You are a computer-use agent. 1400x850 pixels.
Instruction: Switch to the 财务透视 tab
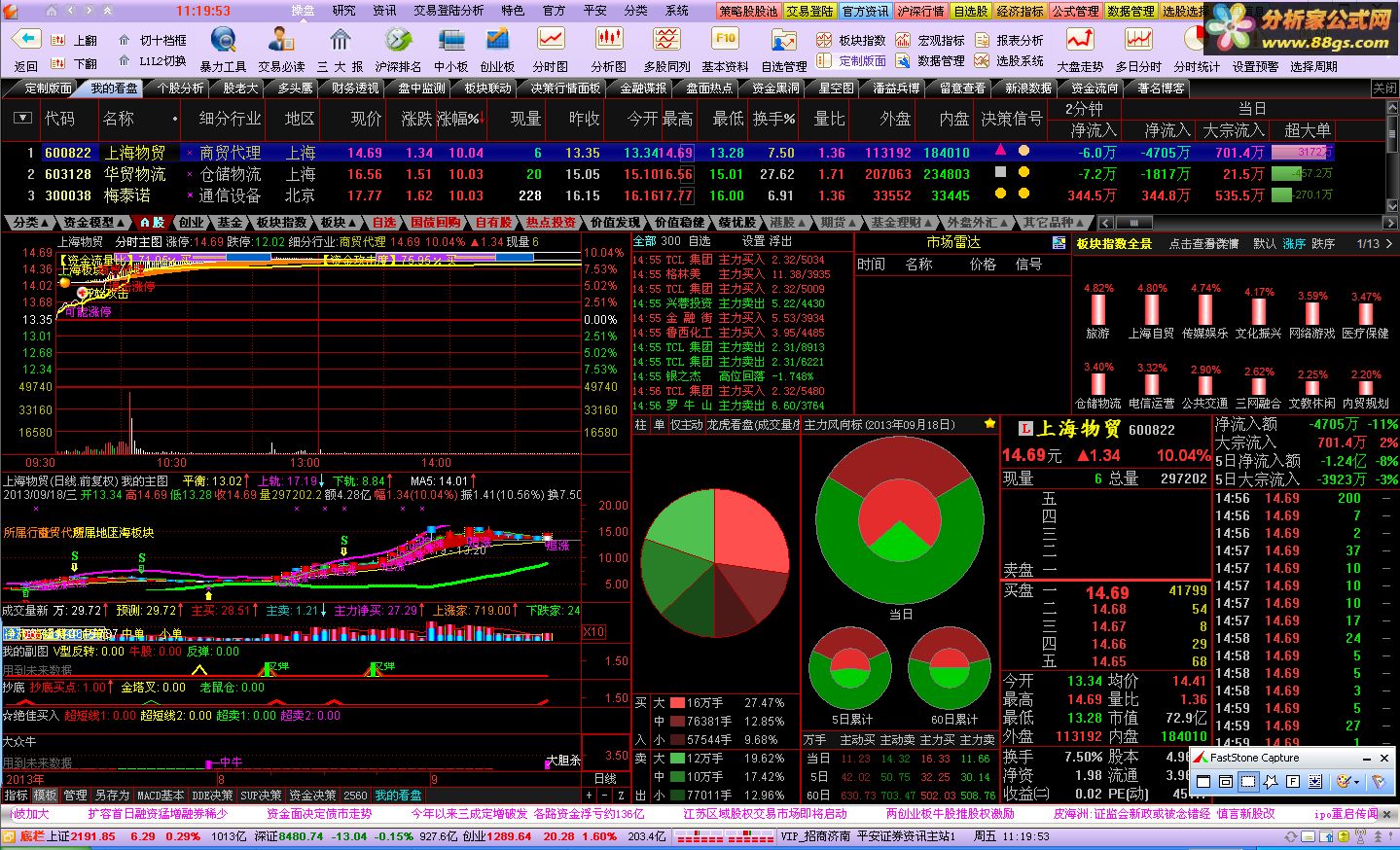click(355, 88)
